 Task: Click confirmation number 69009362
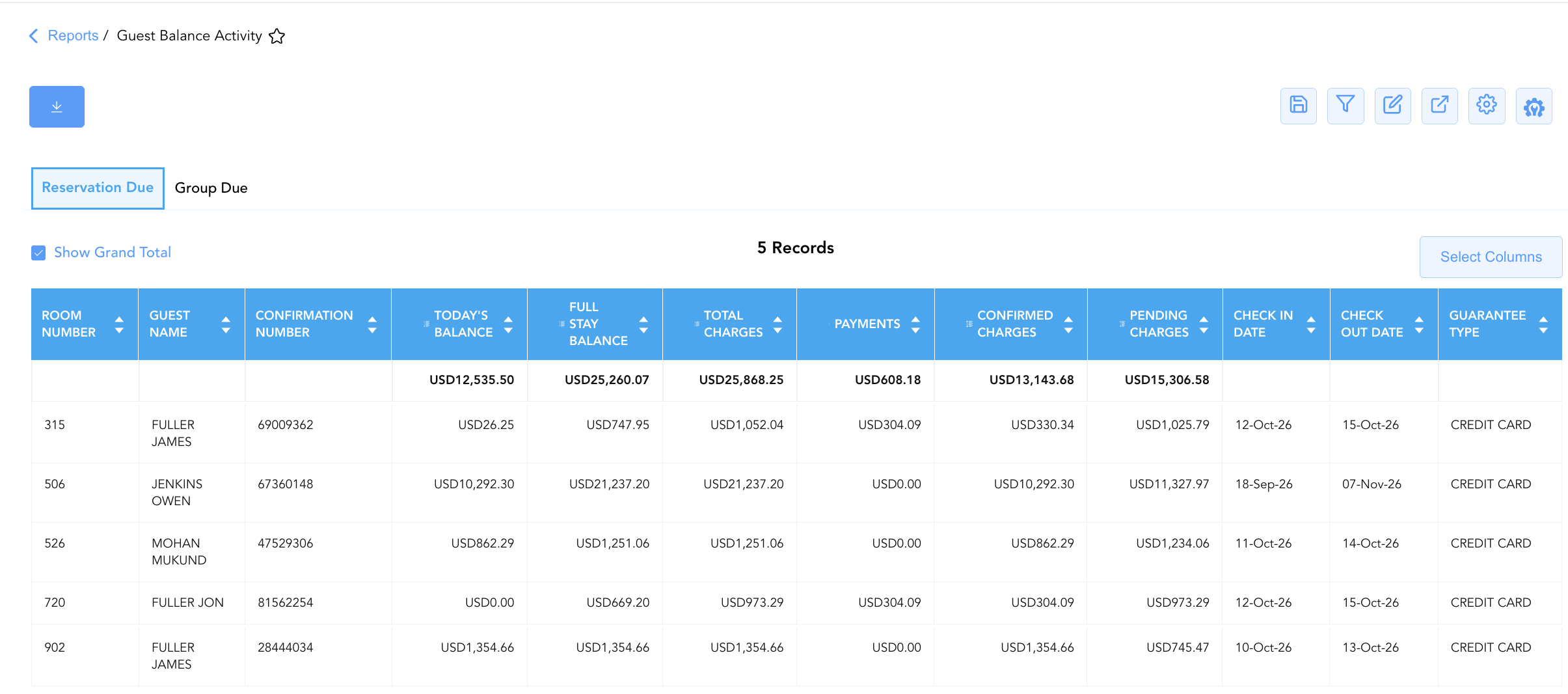coord(286,424)
